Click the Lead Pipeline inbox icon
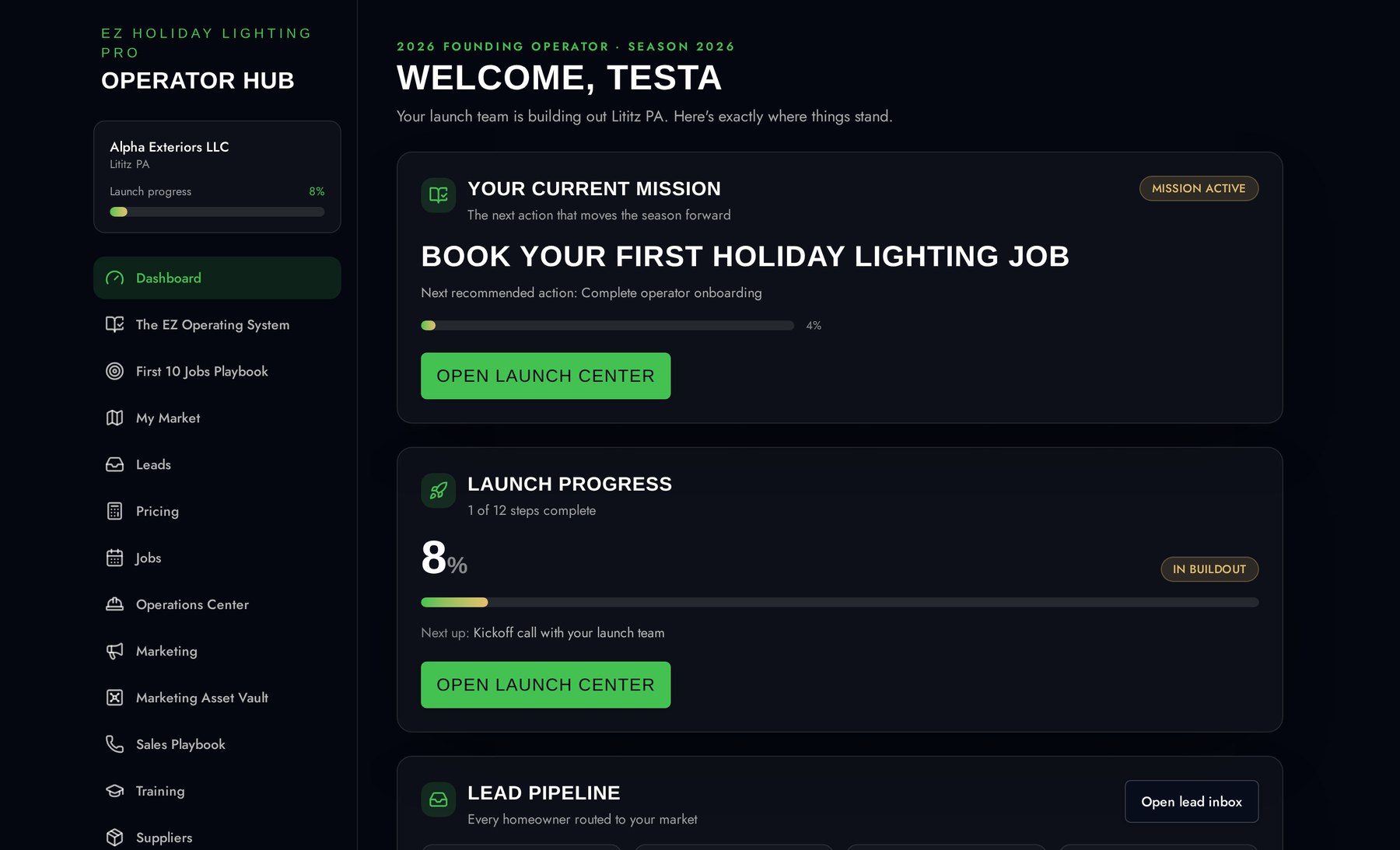1400x850 pixels. (439, 799)
